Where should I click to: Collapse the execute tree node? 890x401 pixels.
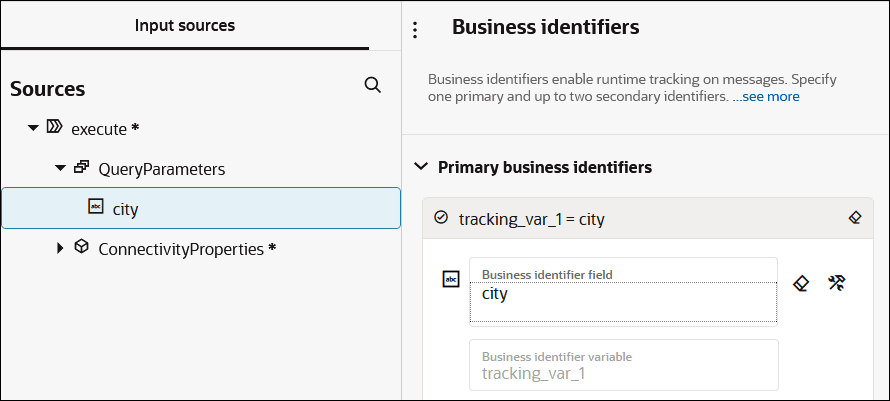pyautogui.click(x=33, y=129)
